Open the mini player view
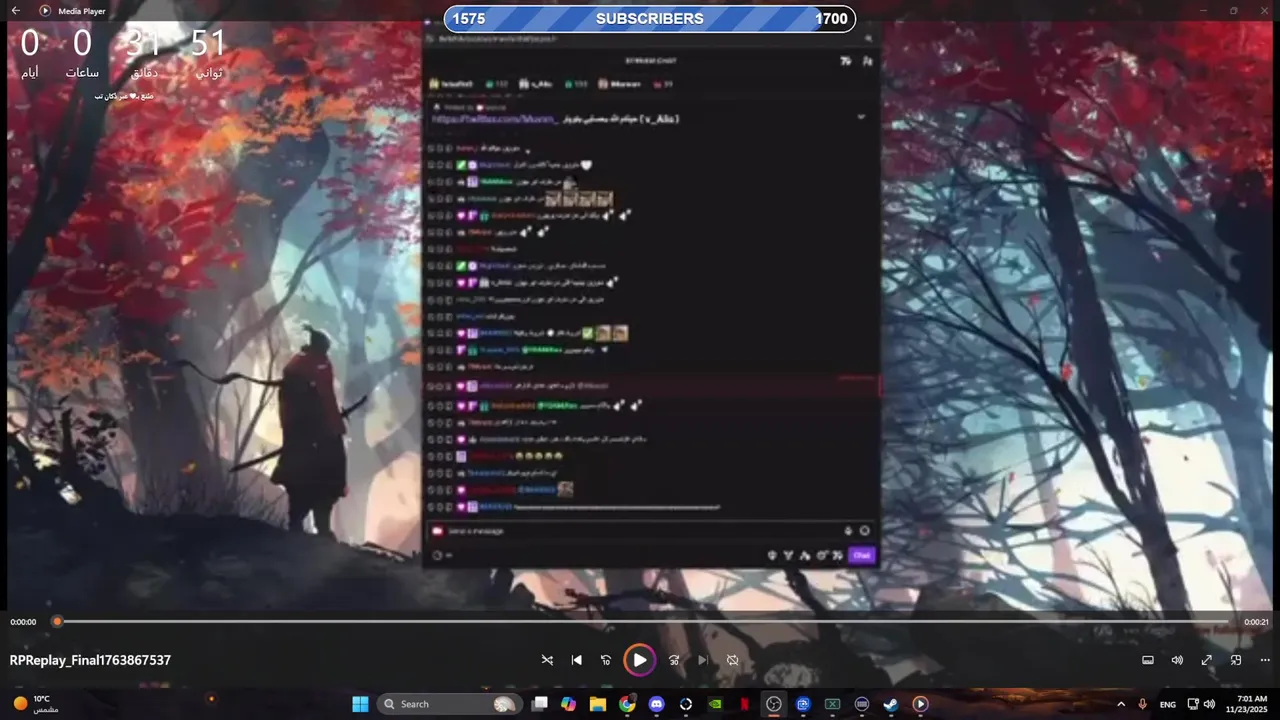The height and width of the screenshot is (720, 1280). [x=1236, y=660]
